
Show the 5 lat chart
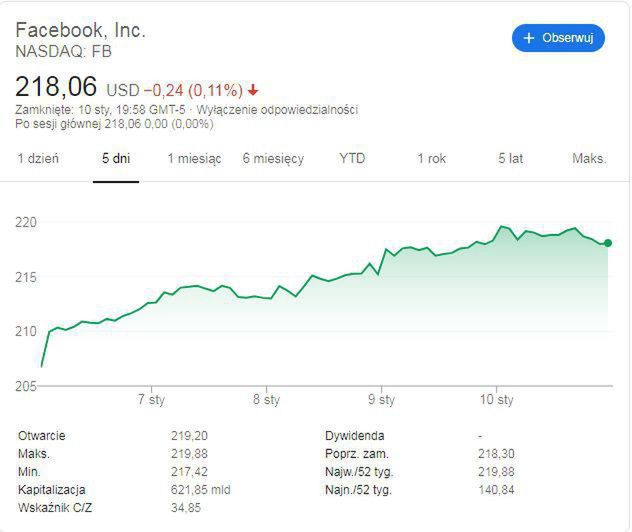point(510,159)
